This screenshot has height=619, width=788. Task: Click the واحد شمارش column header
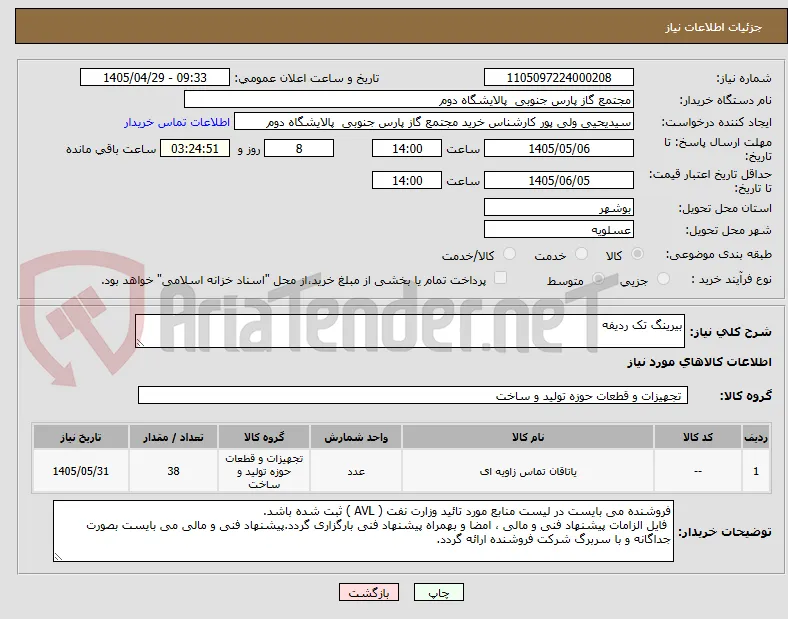(356, 437)
